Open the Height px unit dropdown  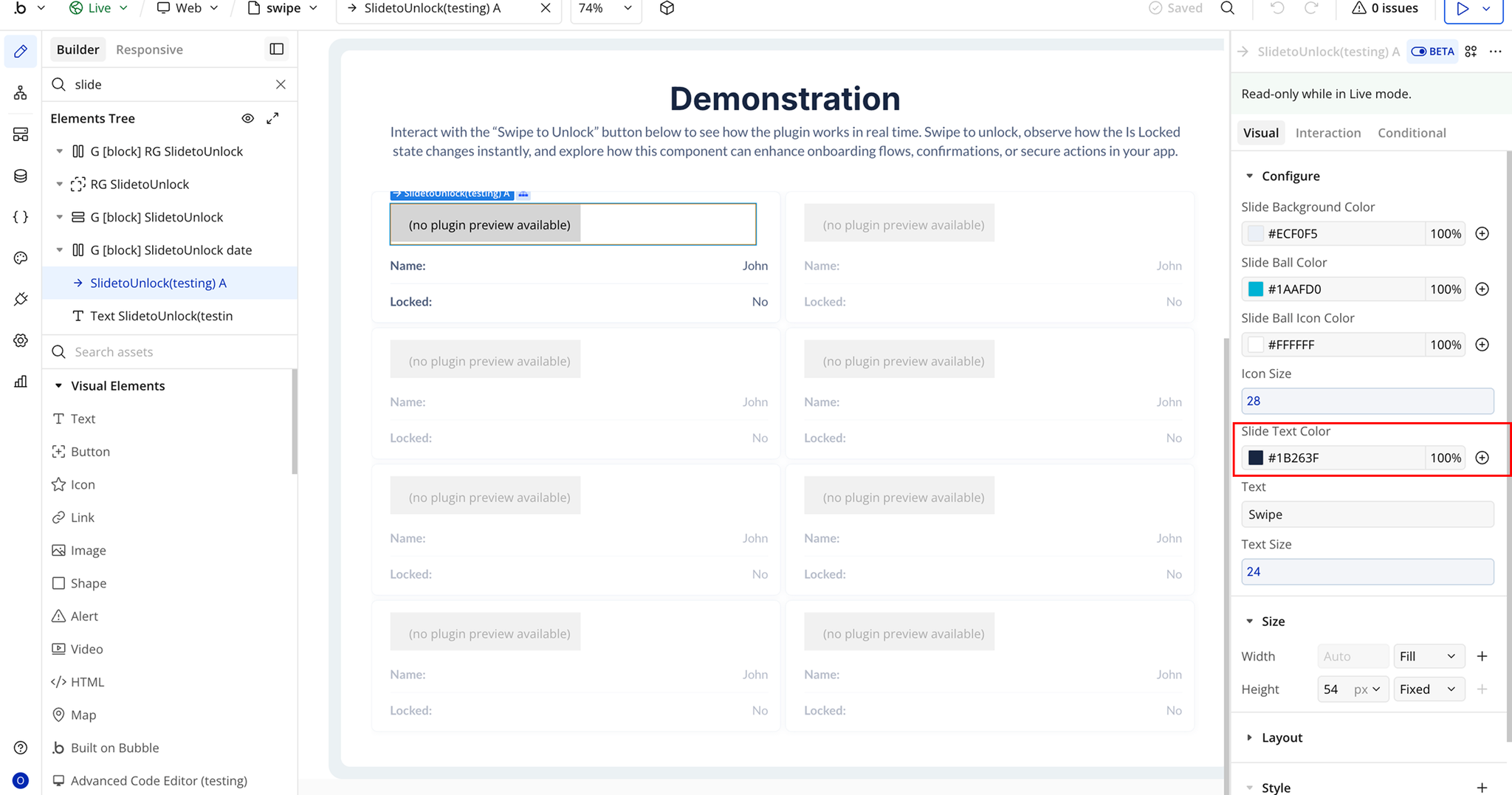pyautogui.click(x=1367, y=689)
